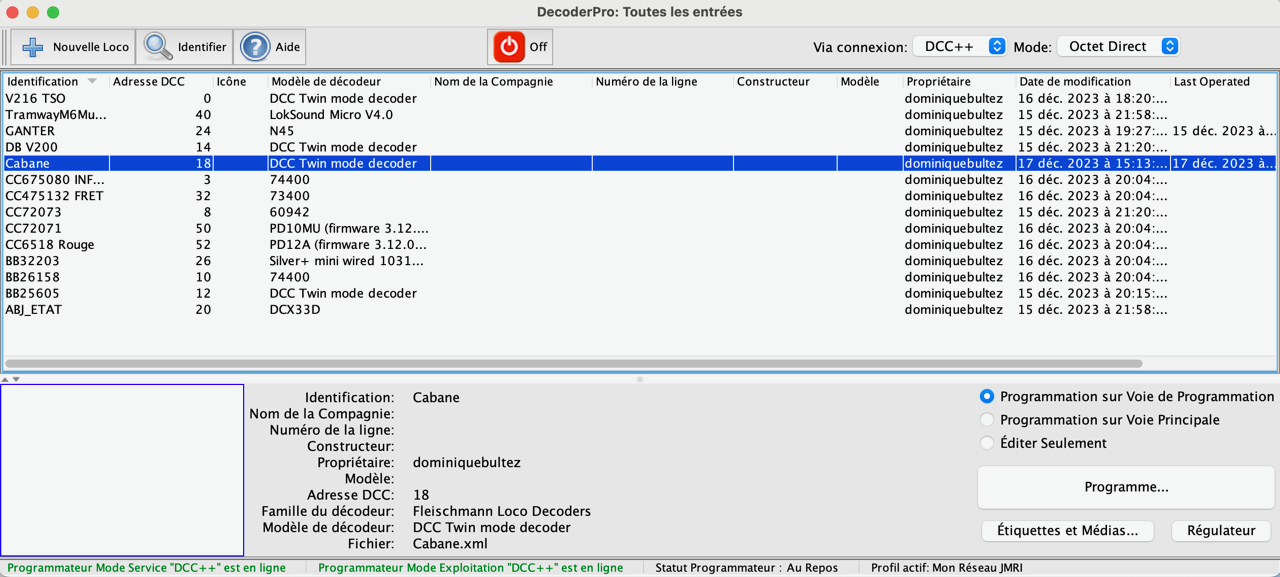Viewport: 1280px width, 577px height.
Task: Select the BB32203 roster row
Action: tap(640, 261)
